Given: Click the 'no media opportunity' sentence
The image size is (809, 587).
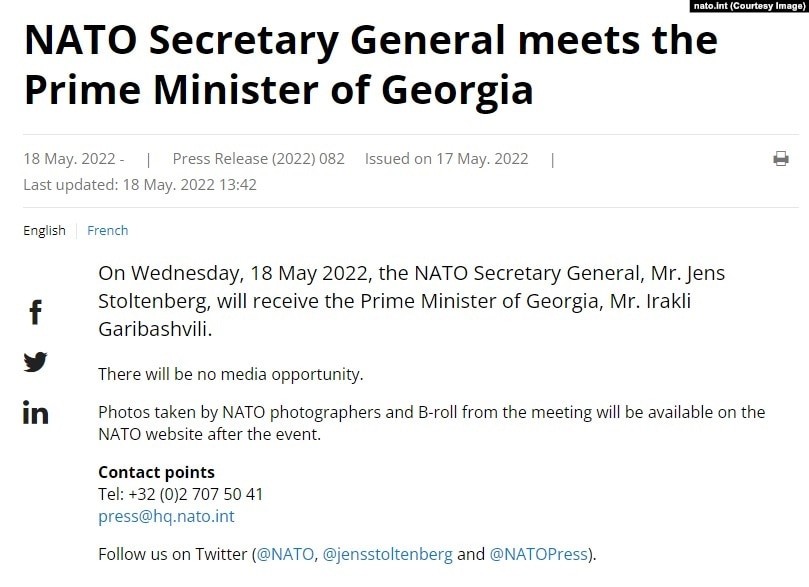Looking at the screenshot, I should pyautogui.click(x=230, y=375).
